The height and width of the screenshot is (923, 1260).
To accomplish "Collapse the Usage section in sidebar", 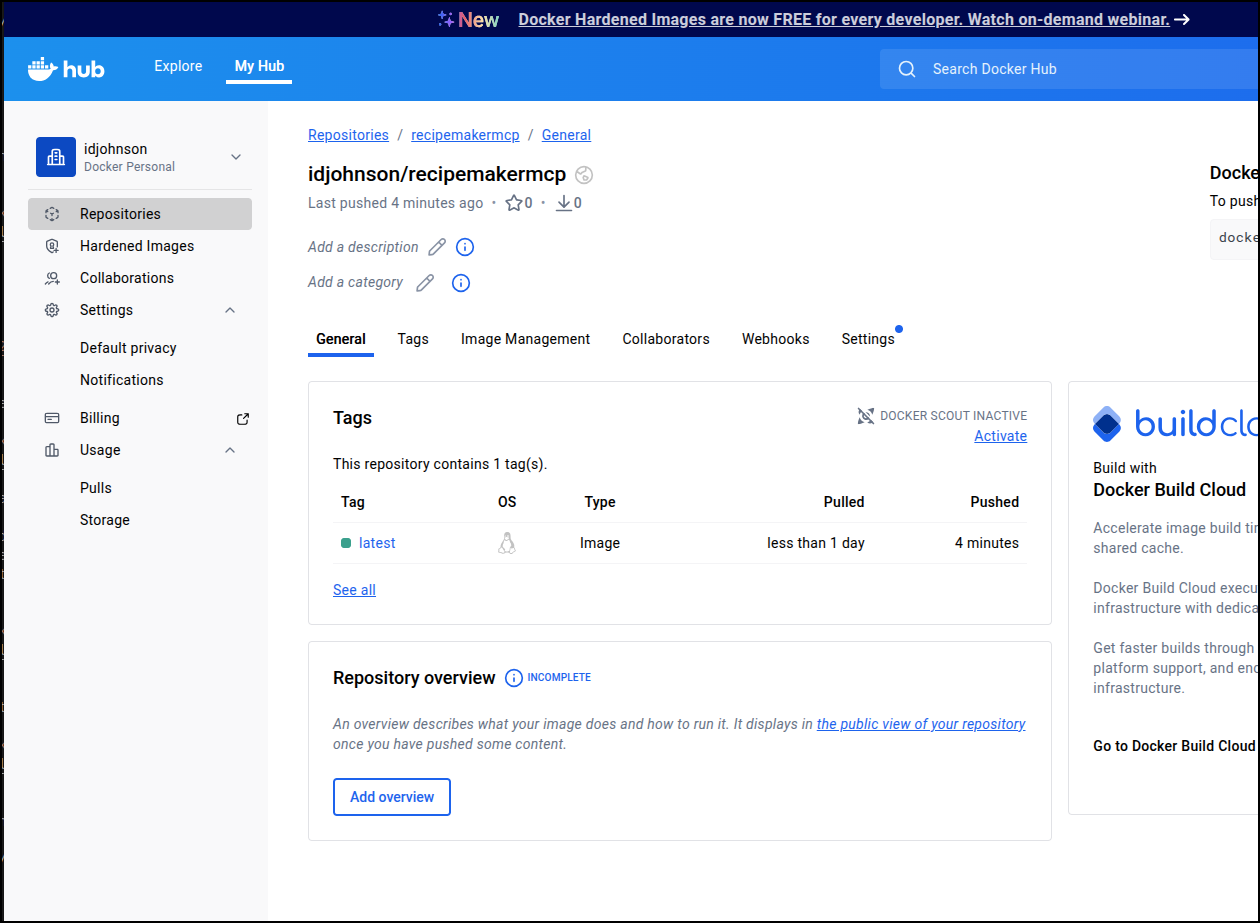I will click(x=230, y=450).
